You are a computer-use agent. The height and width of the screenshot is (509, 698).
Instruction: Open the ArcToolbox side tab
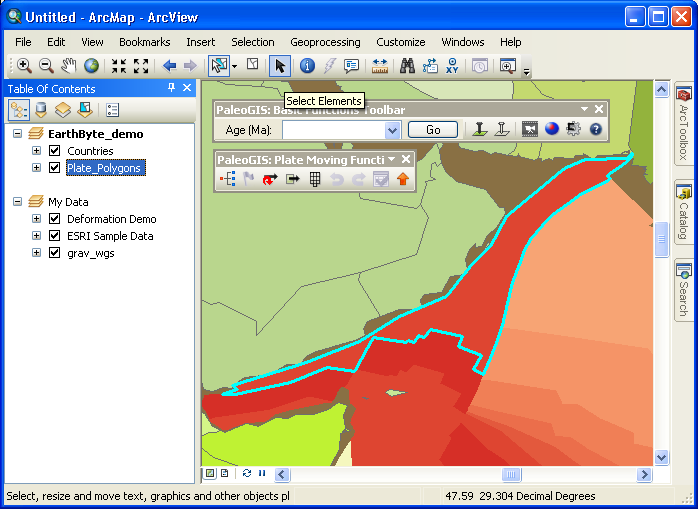click(684, 124)
